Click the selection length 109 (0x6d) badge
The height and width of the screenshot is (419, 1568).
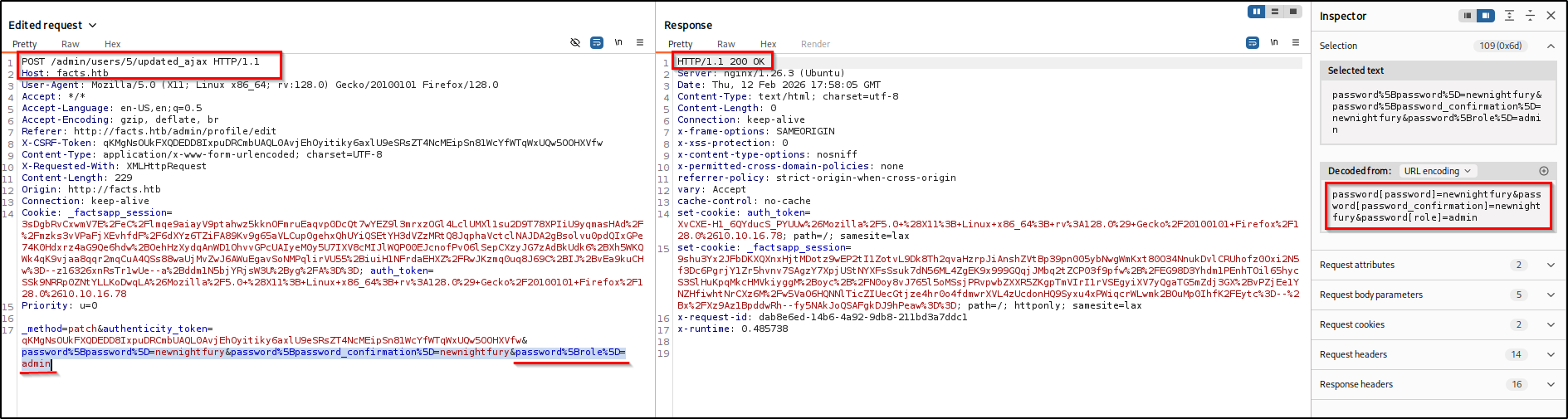pos(1501,46)
